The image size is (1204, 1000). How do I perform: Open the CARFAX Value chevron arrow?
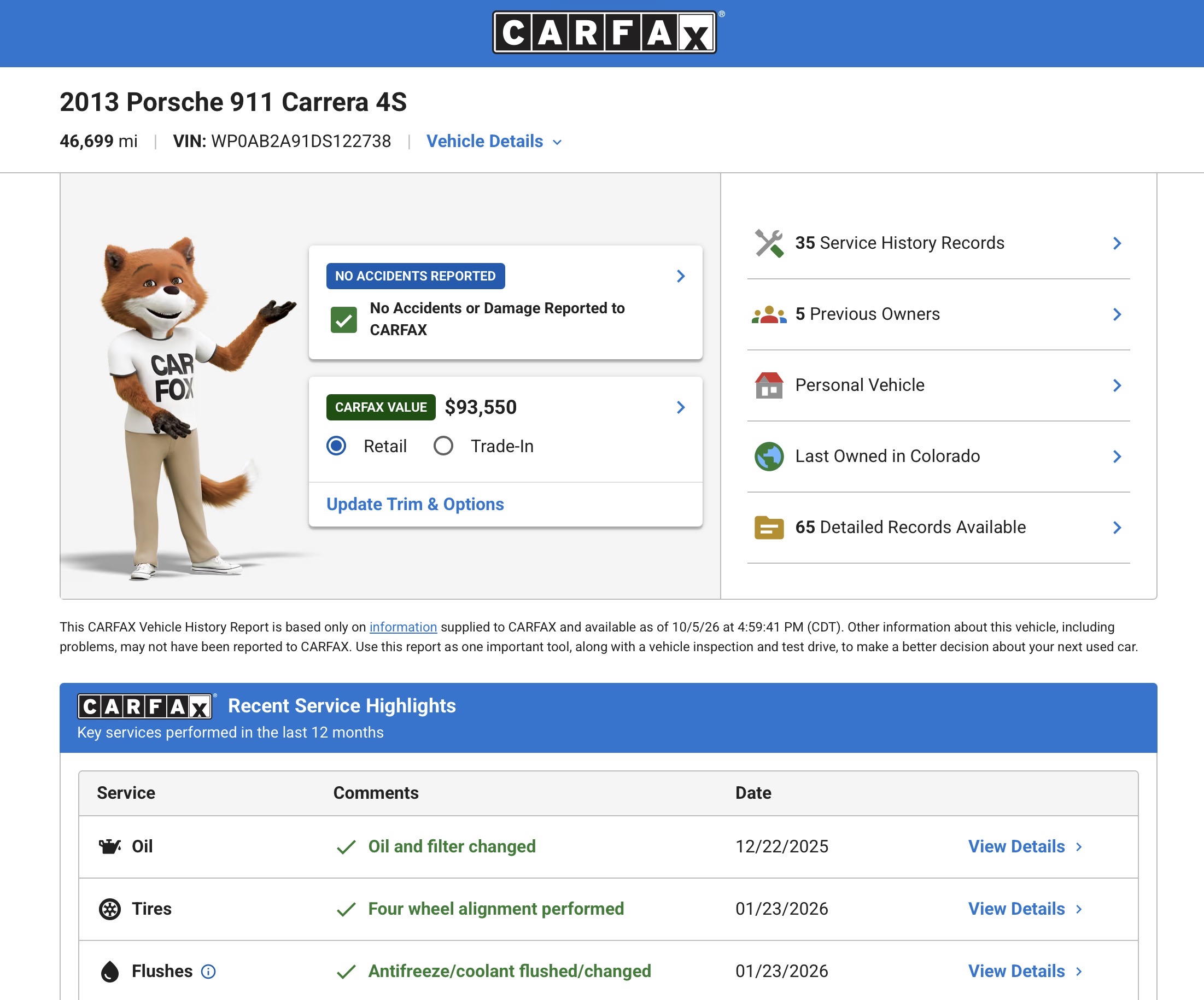tap(681, 408)
